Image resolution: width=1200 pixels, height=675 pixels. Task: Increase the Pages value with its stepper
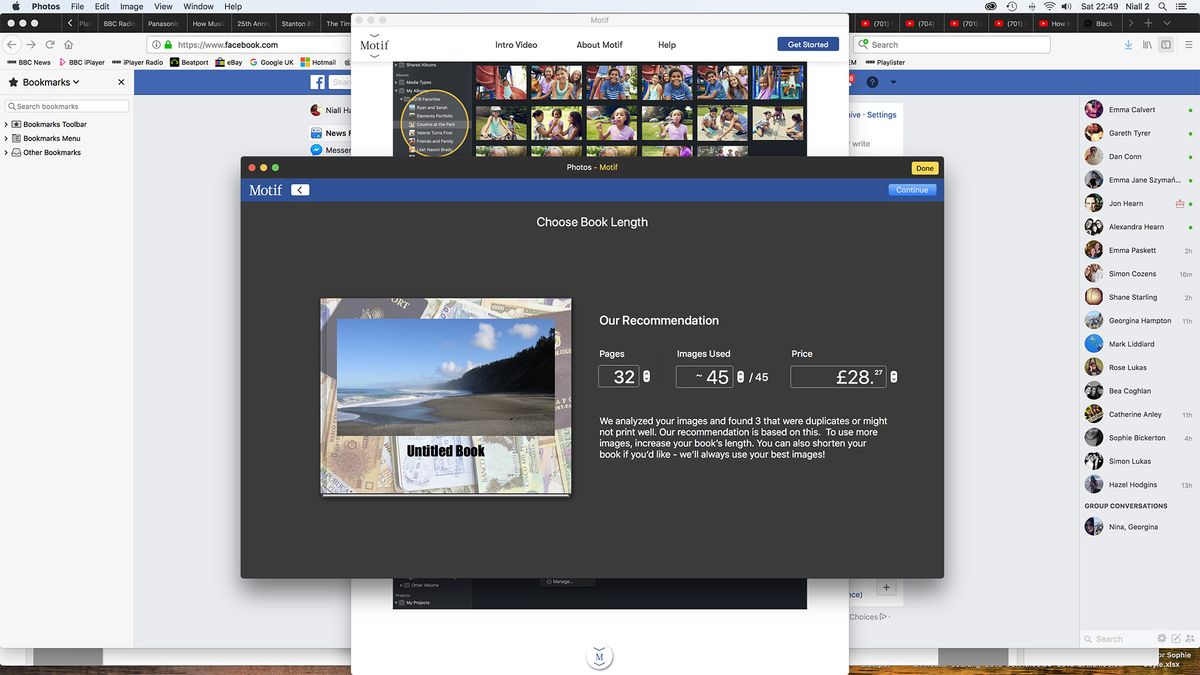click(x=645, y=373)
